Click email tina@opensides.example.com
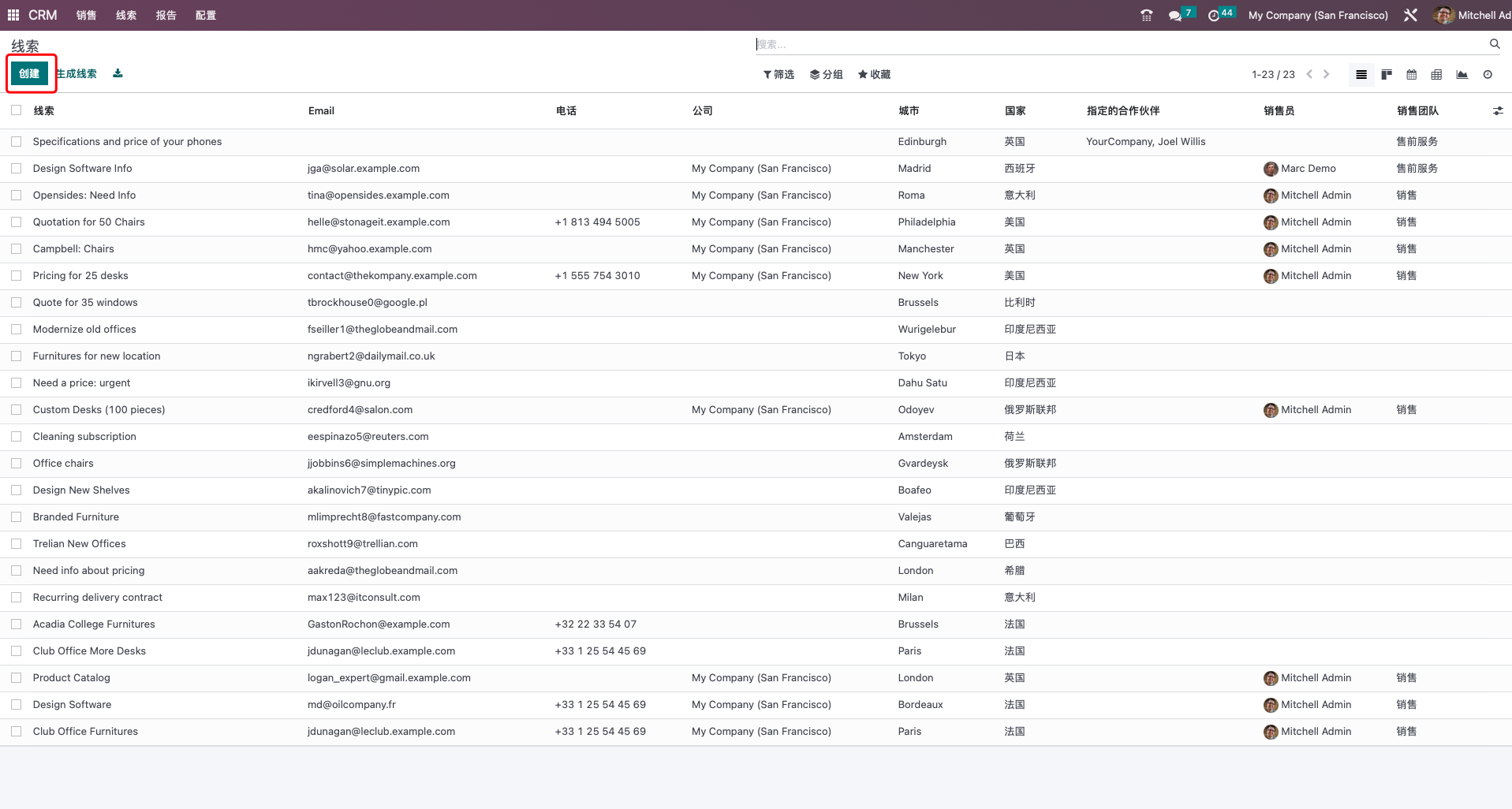The height and width of the screenshot is (809, 1512). point(379,196)
